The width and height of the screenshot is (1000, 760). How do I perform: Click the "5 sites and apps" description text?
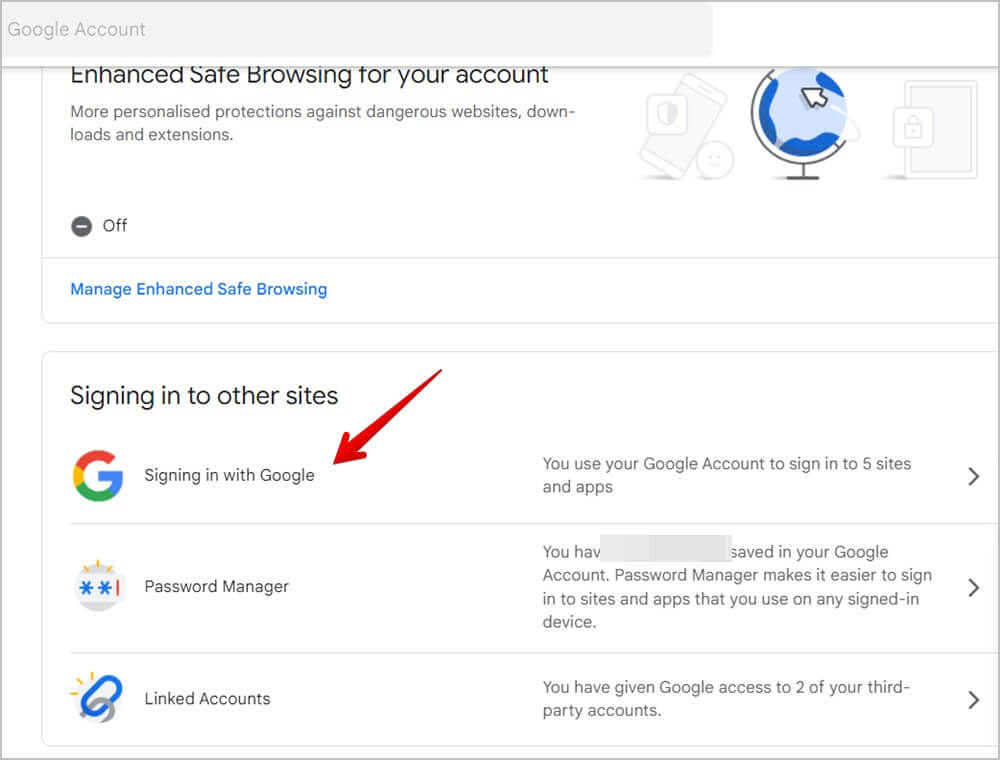[726, 475]
